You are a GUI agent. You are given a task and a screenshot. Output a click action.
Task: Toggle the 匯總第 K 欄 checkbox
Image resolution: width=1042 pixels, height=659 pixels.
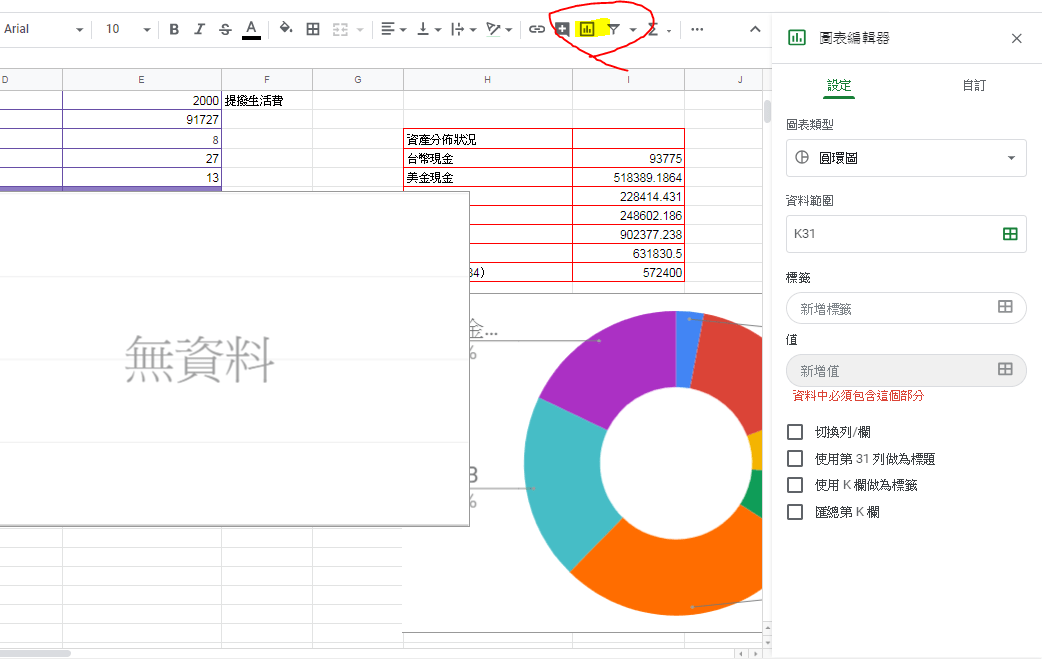tap(795, 512)
